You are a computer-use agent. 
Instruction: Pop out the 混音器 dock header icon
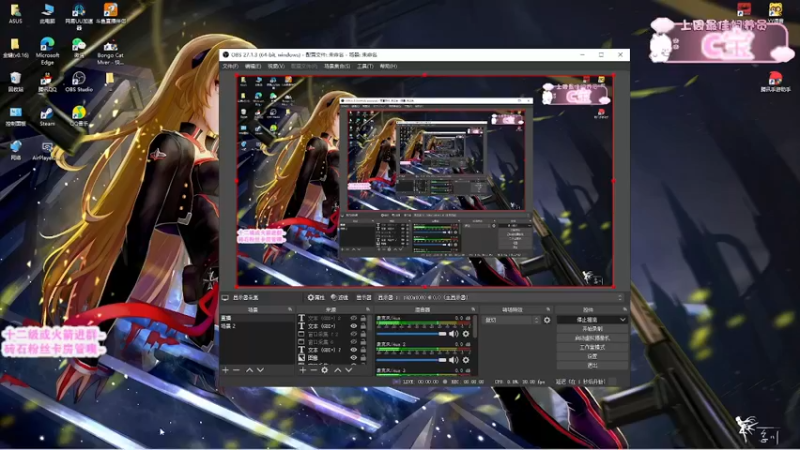473,310
